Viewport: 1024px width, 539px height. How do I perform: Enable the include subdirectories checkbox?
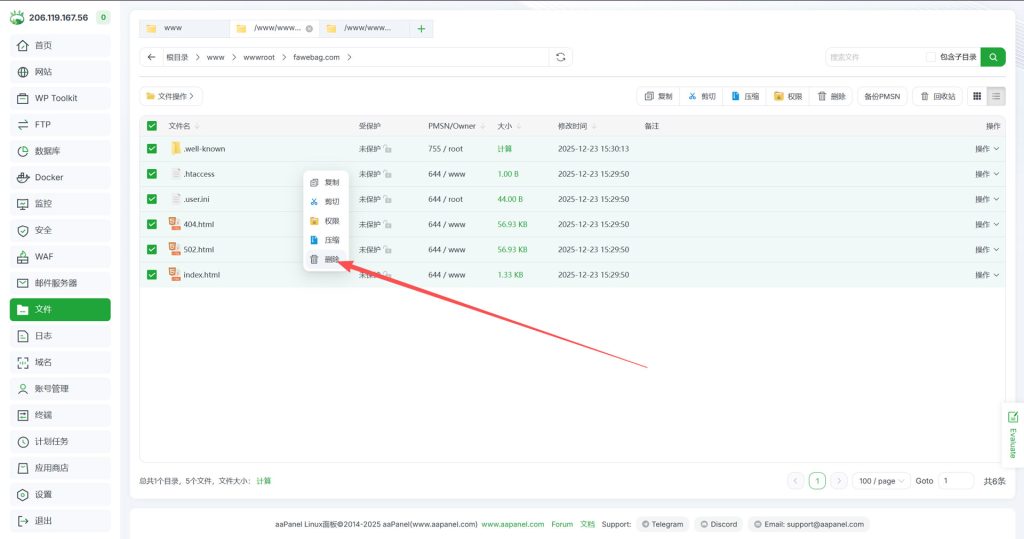[931, 57]
